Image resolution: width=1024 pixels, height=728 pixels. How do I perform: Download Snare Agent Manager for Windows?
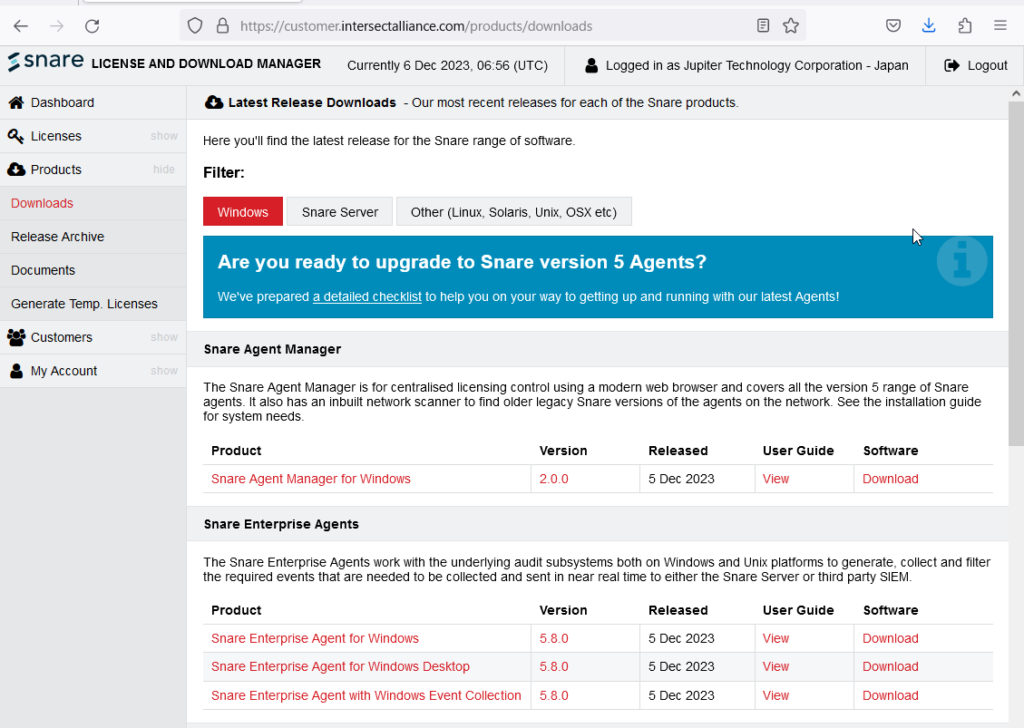pos(890,479)
